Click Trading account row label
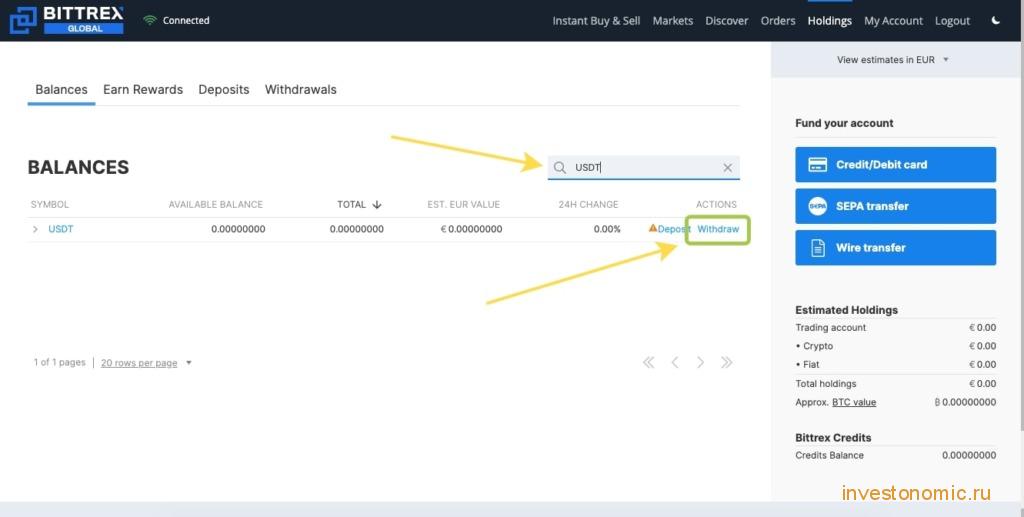Screen dimensions: 1024x517 [x=831, y=328]
